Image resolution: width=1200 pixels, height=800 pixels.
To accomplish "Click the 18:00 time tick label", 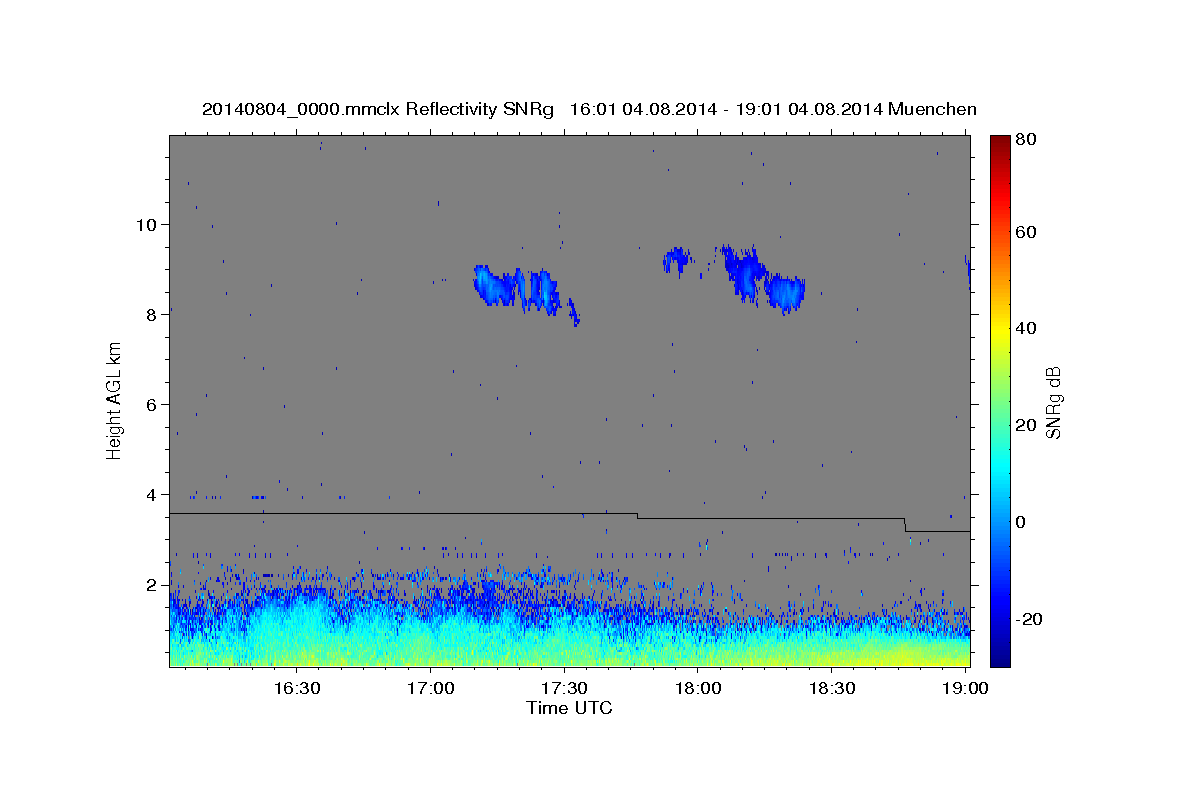I will [697, 688].
